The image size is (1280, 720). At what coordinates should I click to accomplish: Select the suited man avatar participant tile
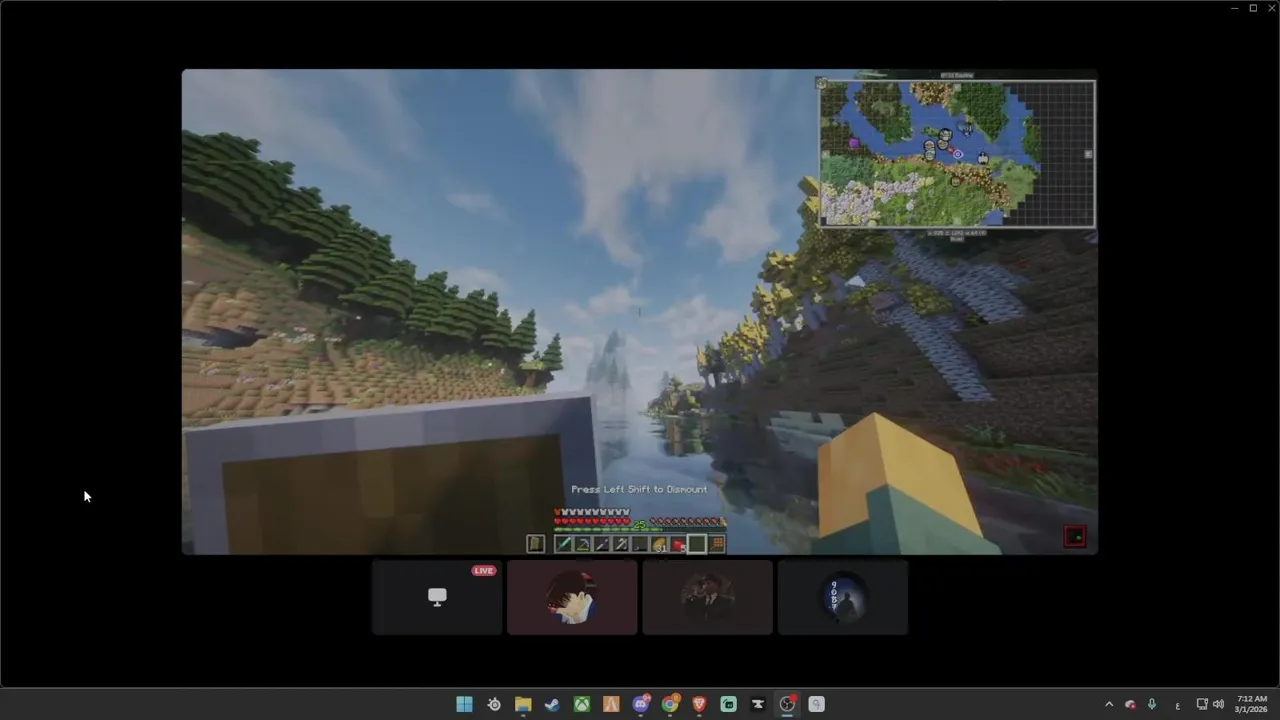click(707, 597)
